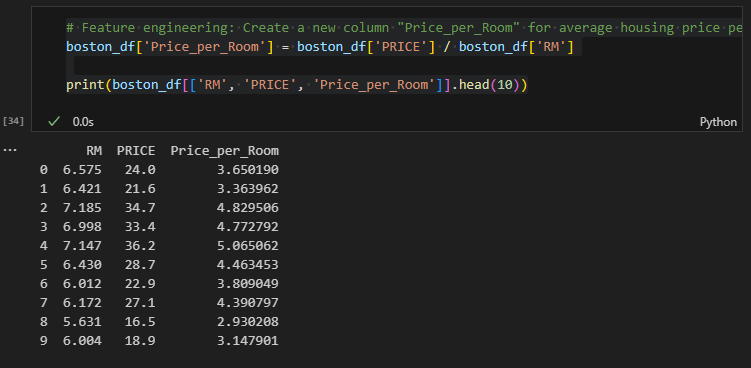The height and width of the screenshot is (368, 751).
Task: Select PRICE value 36.2
Action: 140,246
